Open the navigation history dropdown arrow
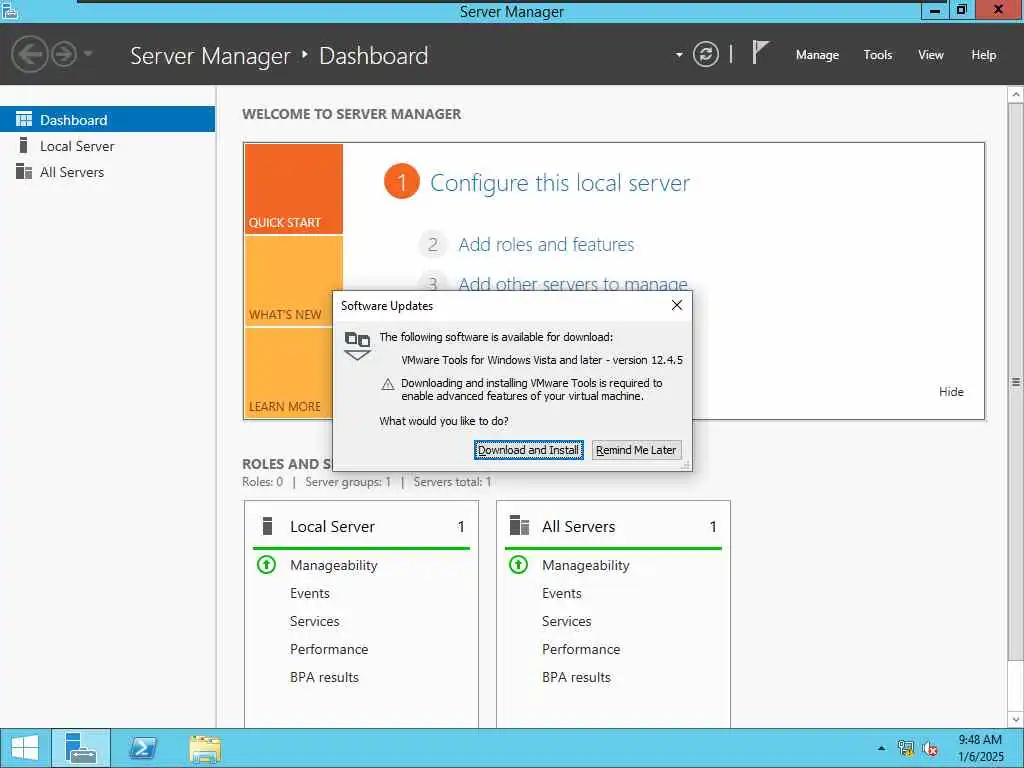Viewport: 1024px width, 768px height. 88,54
